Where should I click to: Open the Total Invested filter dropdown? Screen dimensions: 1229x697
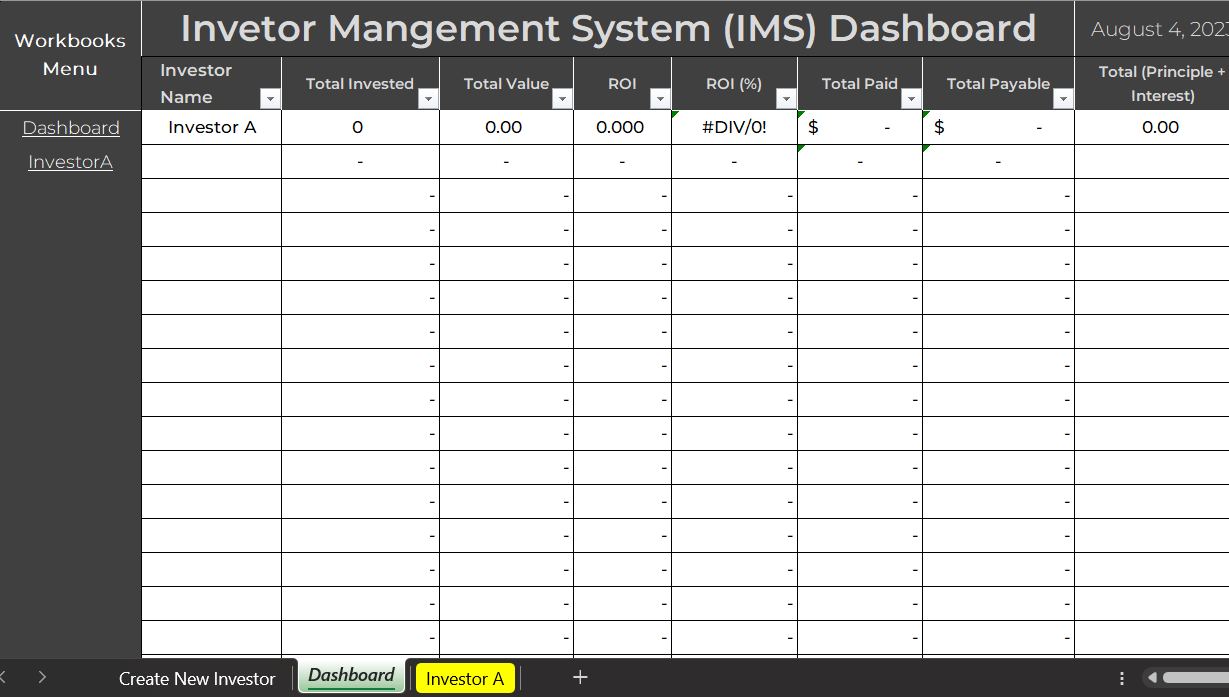pos(428,98)
